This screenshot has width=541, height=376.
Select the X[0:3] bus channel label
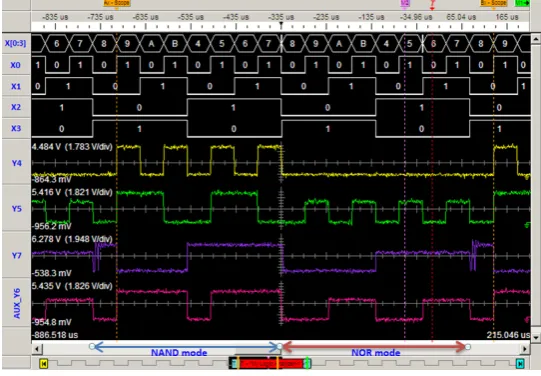pyautogui.click(x=15, y=43)
